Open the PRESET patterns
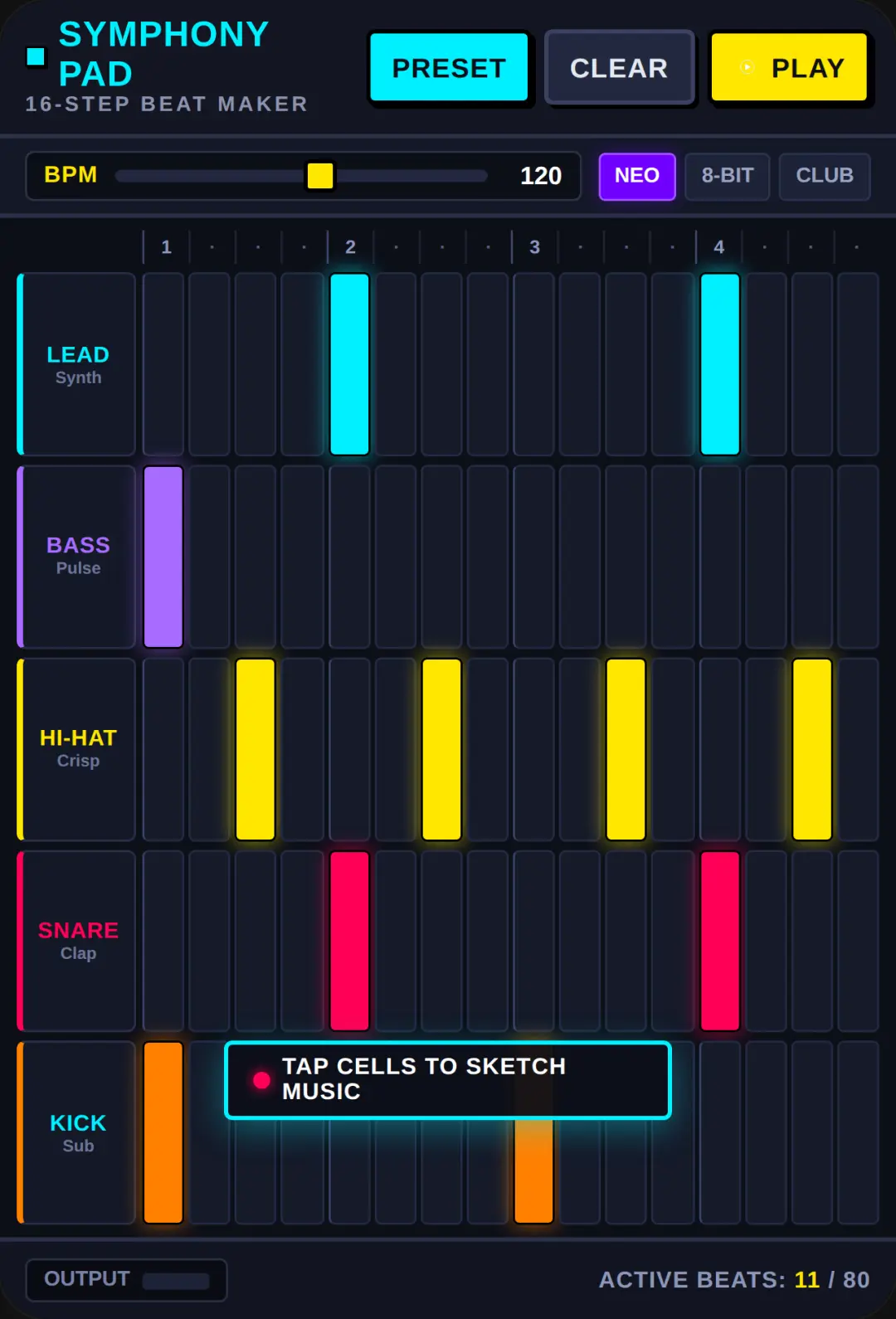This screenshot has width=896, height=1319. 449,67
